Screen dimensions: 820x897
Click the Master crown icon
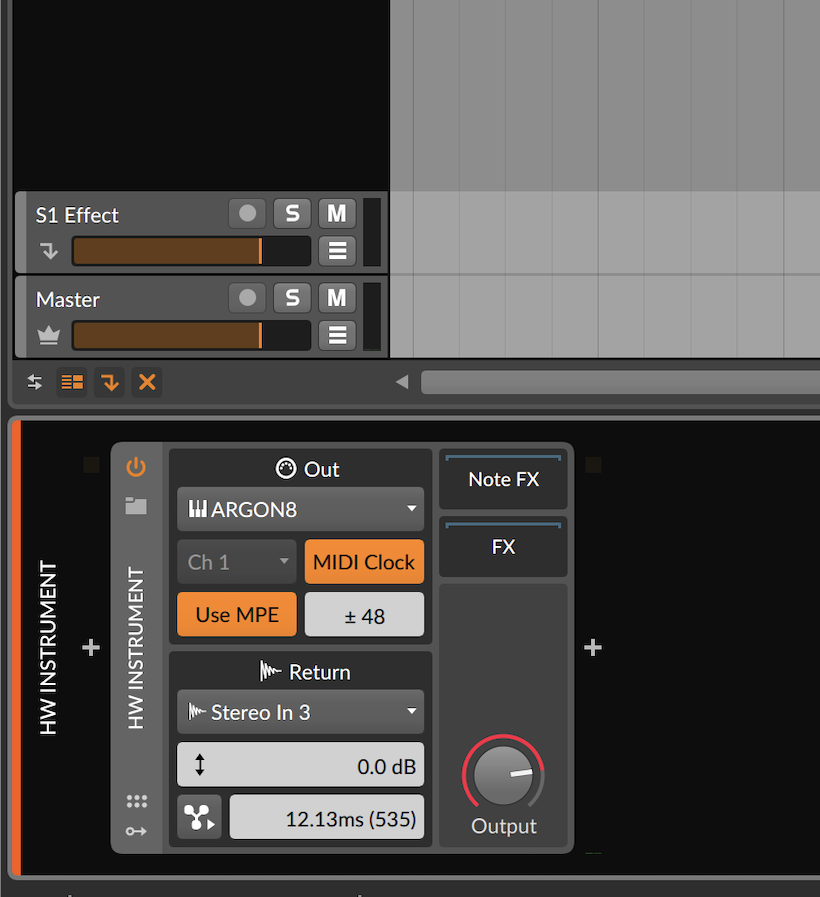pyautogui.click(x=49, y=335)
